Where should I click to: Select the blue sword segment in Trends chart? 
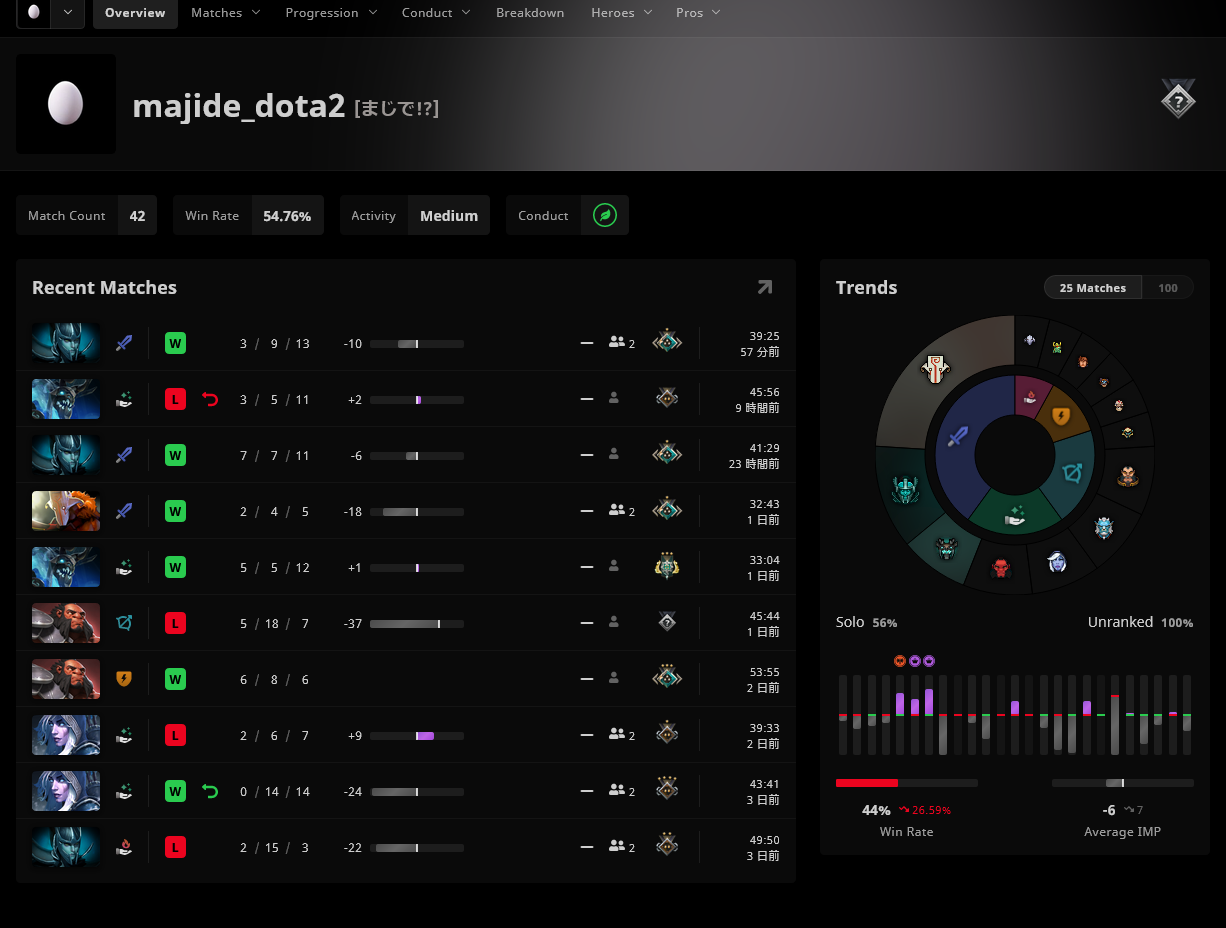[958, 436]
